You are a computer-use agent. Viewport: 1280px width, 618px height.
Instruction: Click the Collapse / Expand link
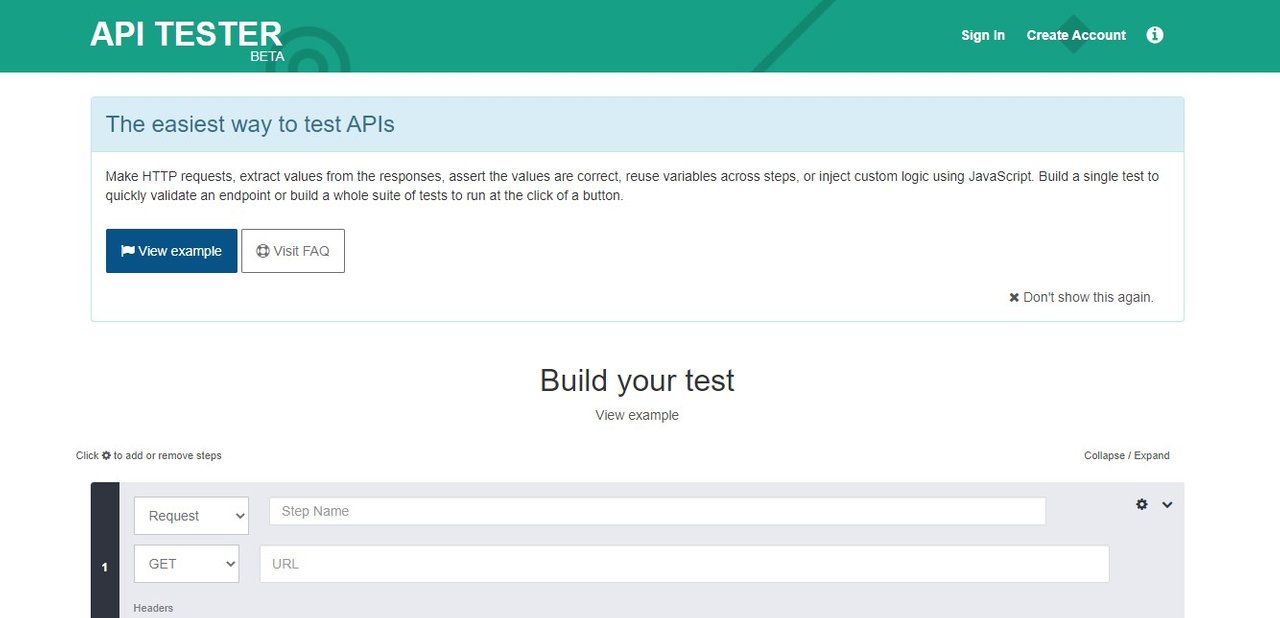pos(1127,455)
